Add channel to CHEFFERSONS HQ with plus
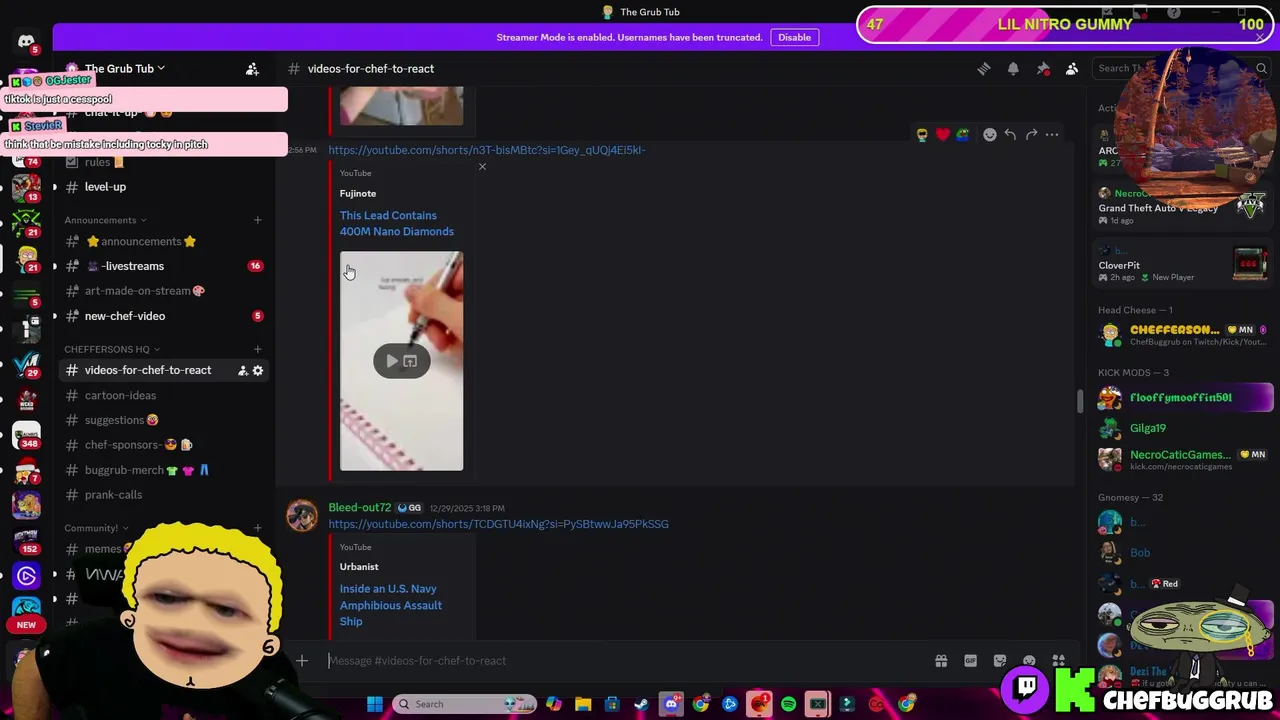The height and width of the screenshot is (720, 1280). [x=257, y=349]
